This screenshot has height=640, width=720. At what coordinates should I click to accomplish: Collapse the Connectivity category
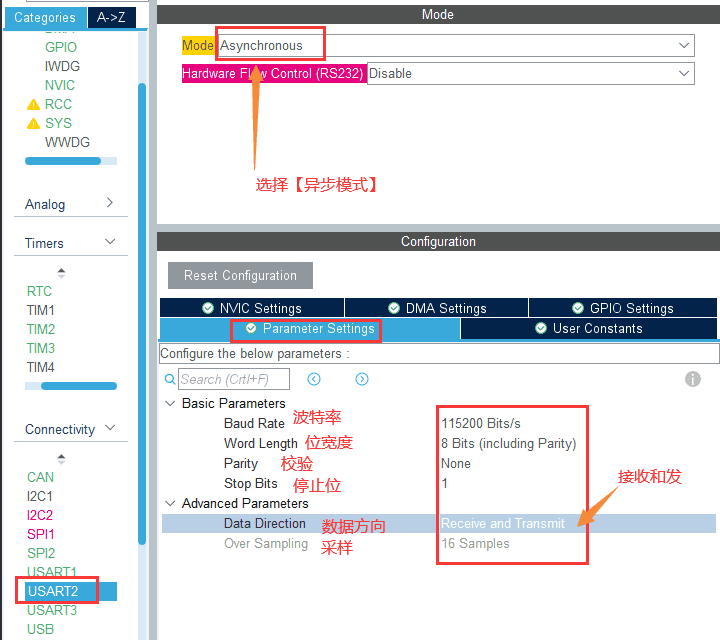pyautogui.click(x=110, y=428)
